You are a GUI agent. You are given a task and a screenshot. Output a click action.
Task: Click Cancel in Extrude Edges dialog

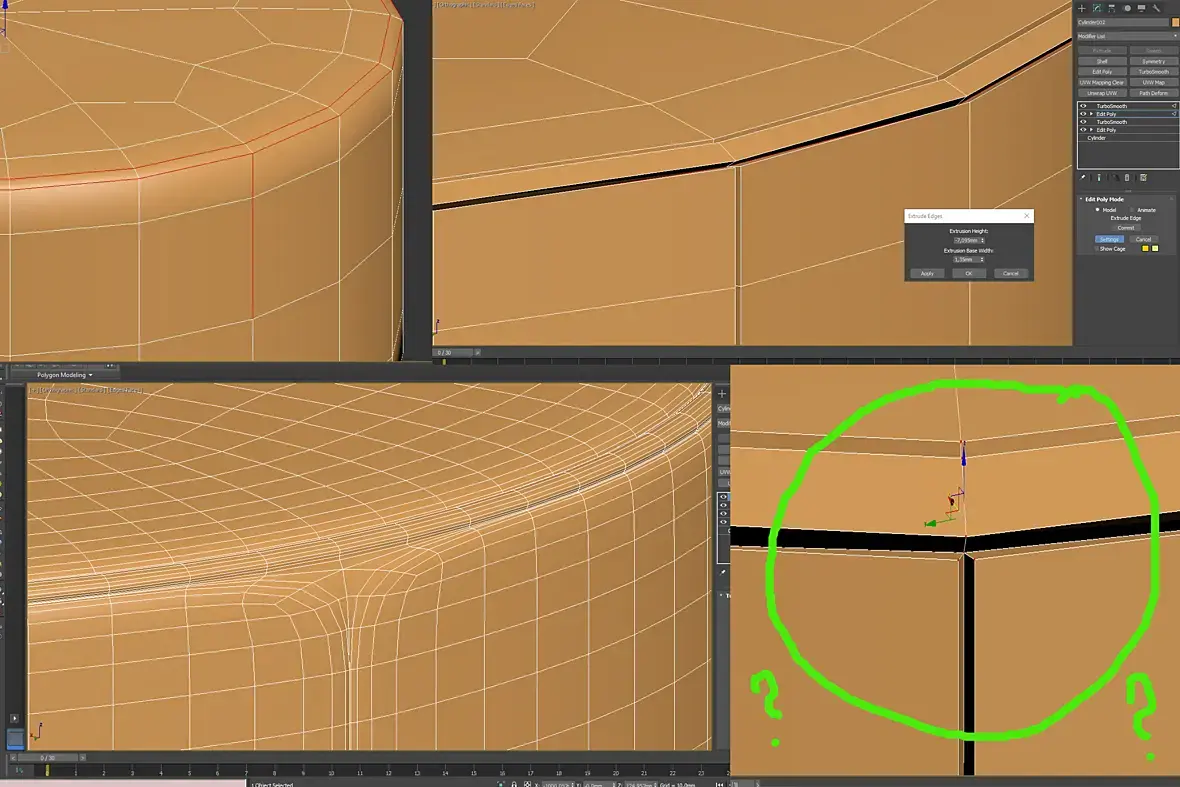coord(1011,273)
